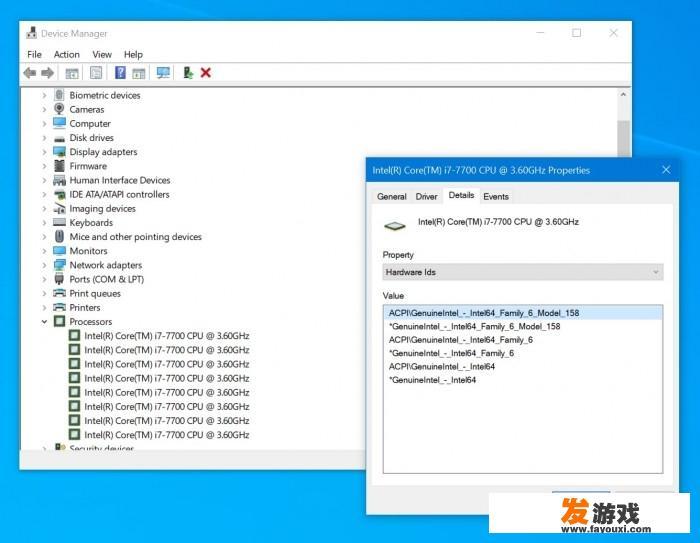The height and width of the screenshot is (543, 700).
Task: Expand the Disk drives category
Action: click(44, 138)
